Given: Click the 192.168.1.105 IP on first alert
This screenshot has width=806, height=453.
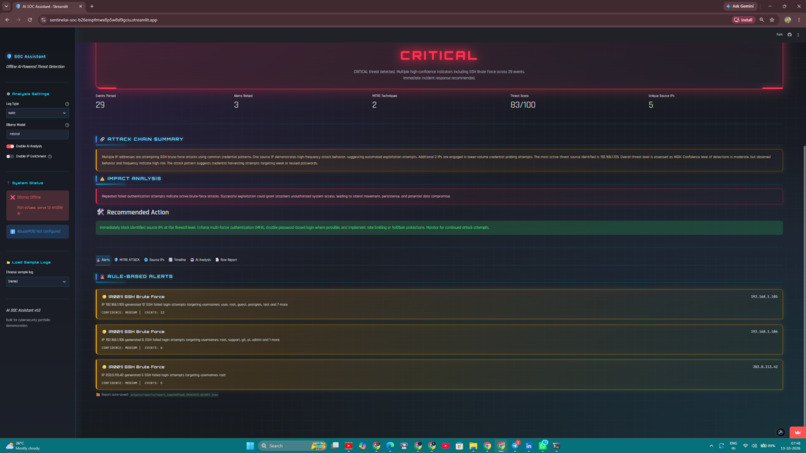Looking at the screenshot, I should point(764,297).
